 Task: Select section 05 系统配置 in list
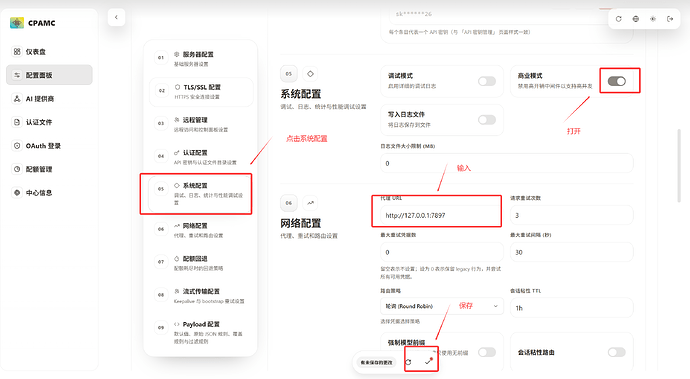(201, 194)
